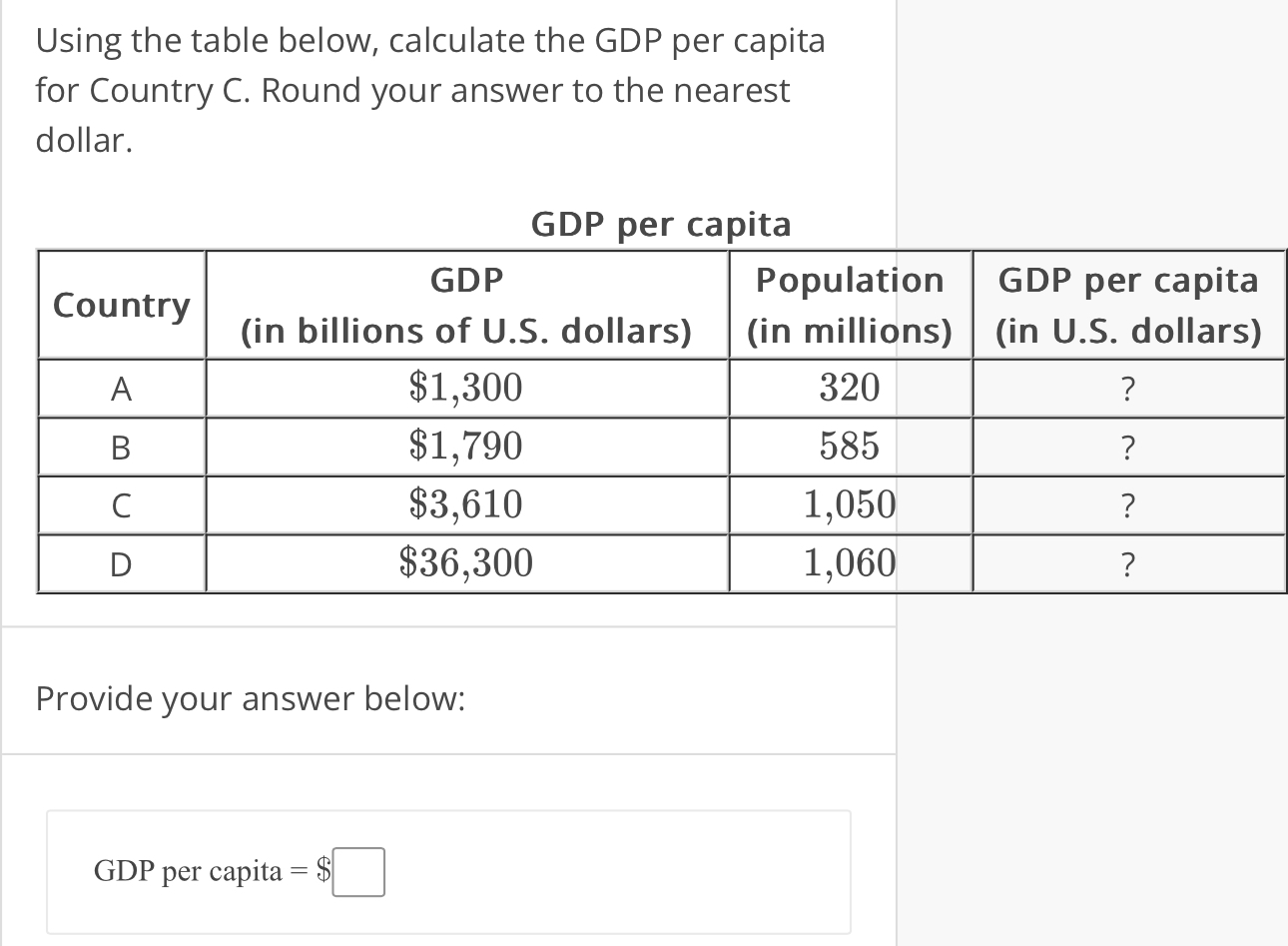Select the $3,610 GDP value for Country C

(466, 505)
